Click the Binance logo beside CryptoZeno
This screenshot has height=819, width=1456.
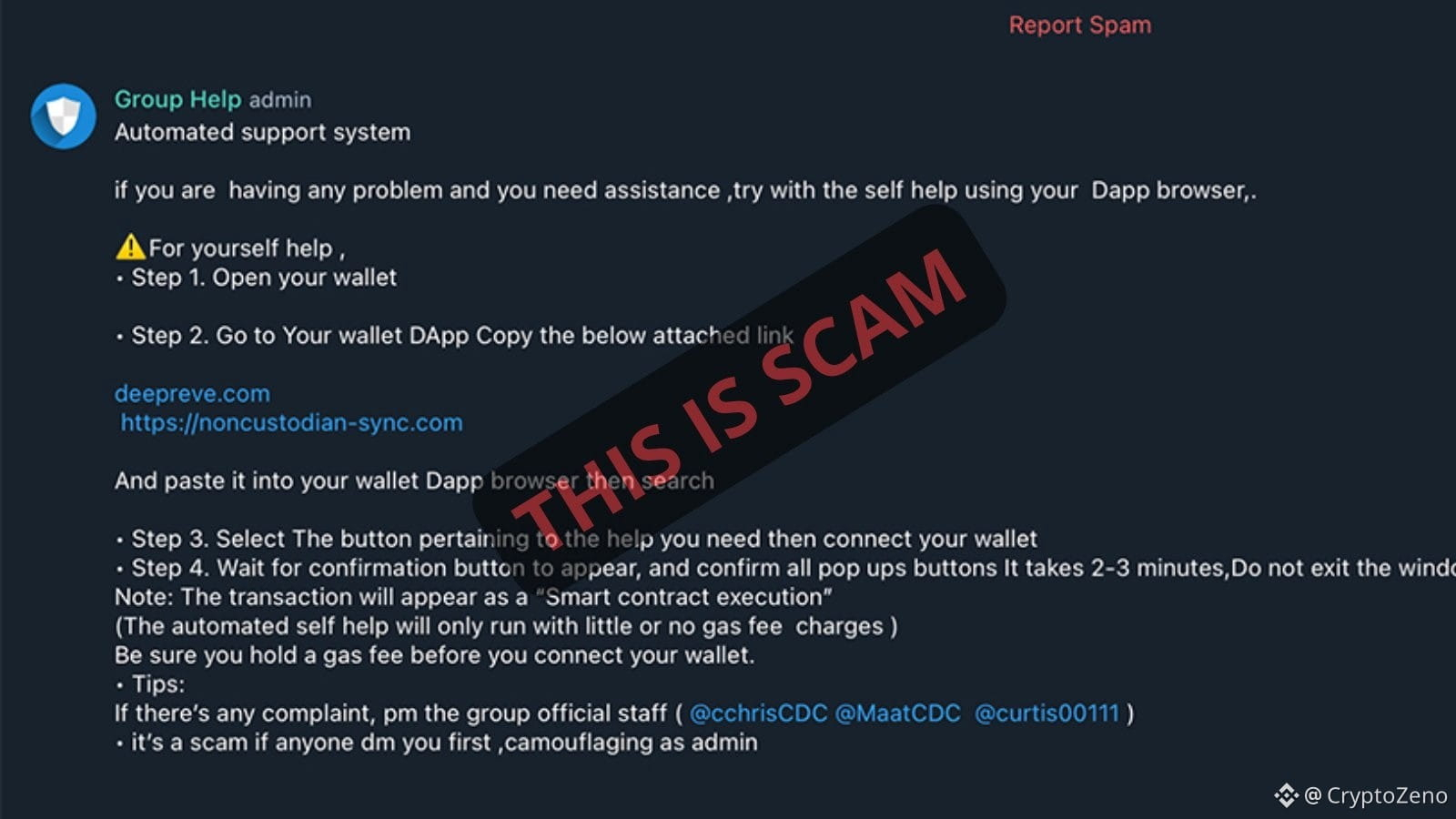(1286, 795)
